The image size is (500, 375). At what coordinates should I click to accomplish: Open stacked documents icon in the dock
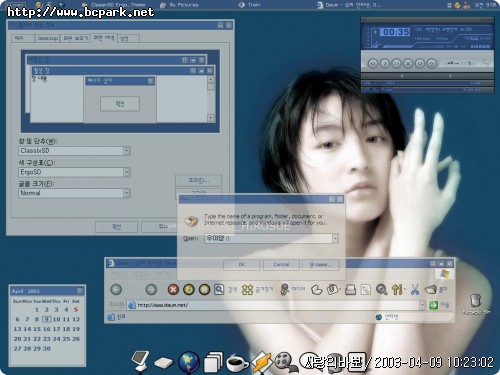point(213,362)
